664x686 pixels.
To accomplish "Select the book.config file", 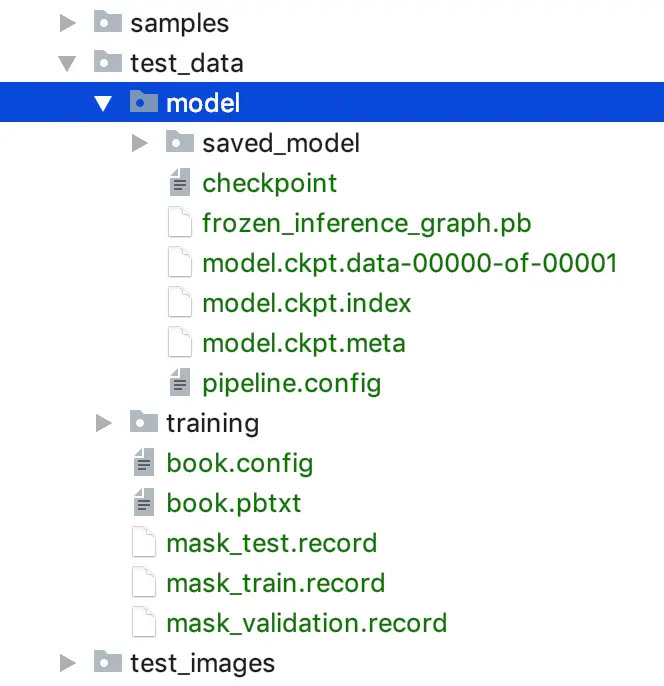I will pos(239,463).
